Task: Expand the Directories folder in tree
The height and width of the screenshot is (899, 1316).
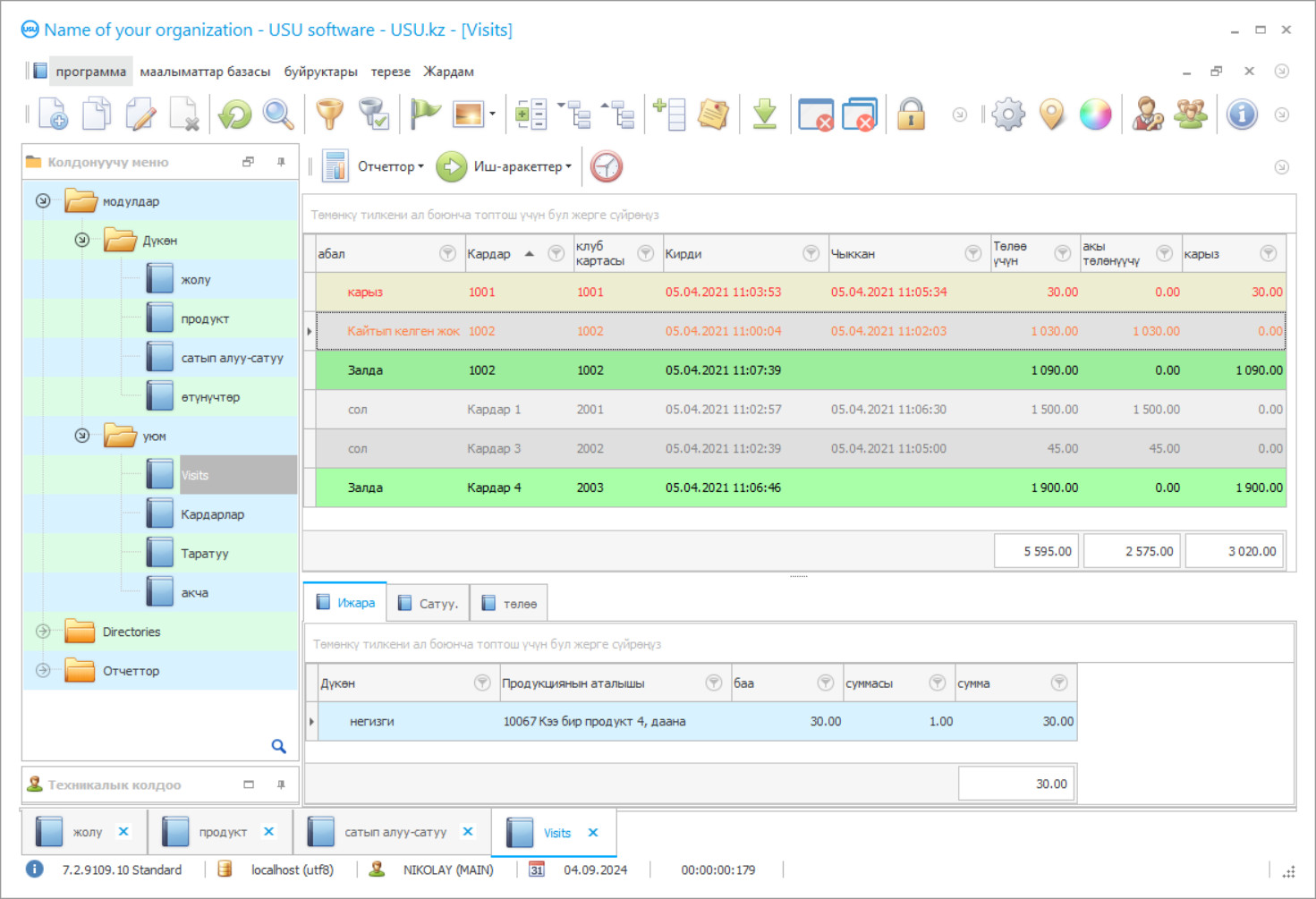Action: (43, 632)
